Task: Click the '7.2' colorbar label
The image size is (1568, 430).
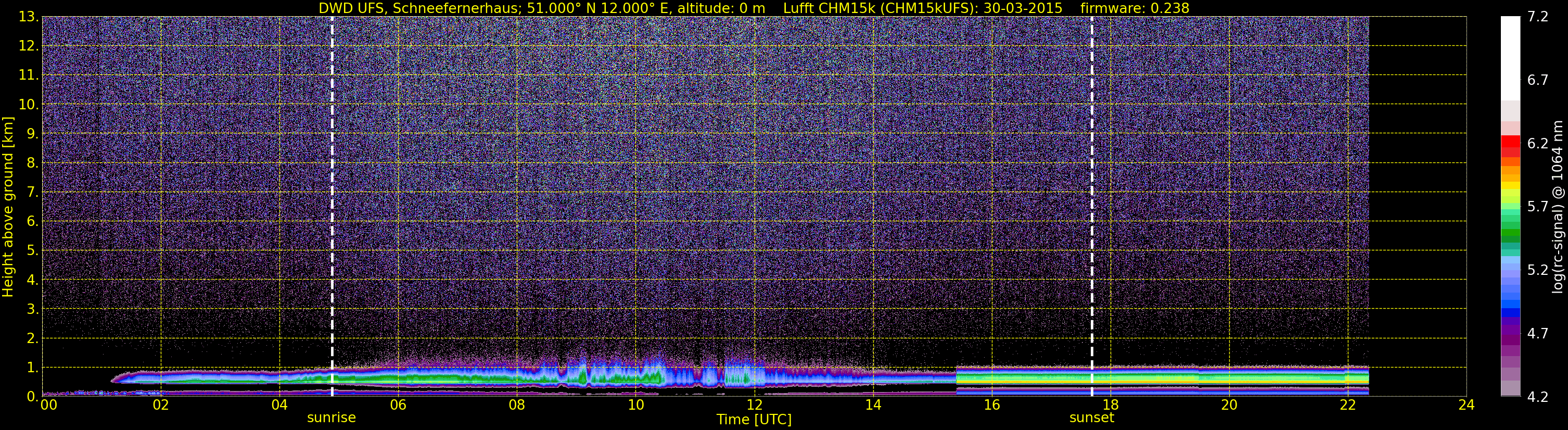Action: pos(1538,17)
